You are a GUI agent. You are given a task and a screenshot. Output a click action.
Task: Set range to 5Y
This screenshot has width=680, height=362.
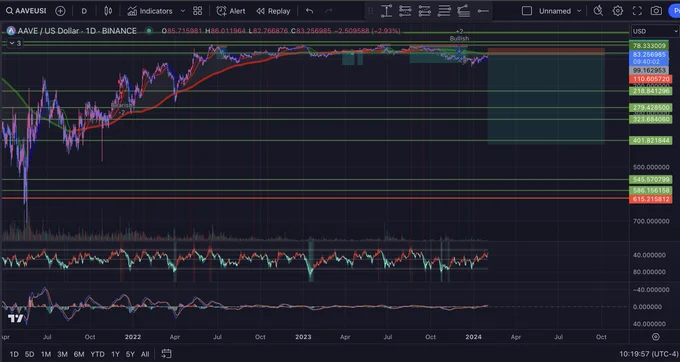pyautogui.click(x=130, y=354)
